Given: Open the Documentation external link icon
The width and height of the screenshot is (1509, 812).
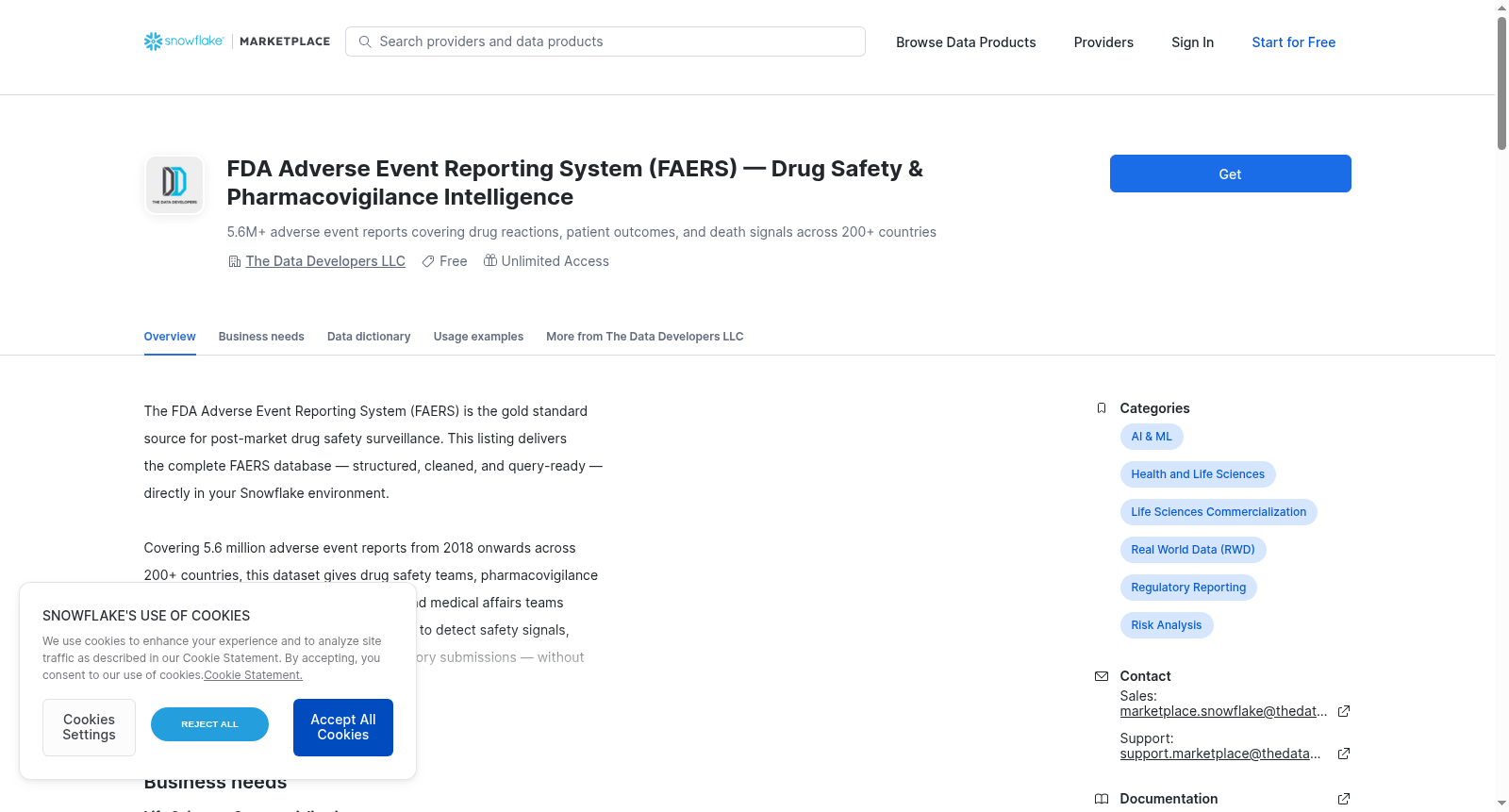Looking at the screenshot, I should coord(1344,799).
